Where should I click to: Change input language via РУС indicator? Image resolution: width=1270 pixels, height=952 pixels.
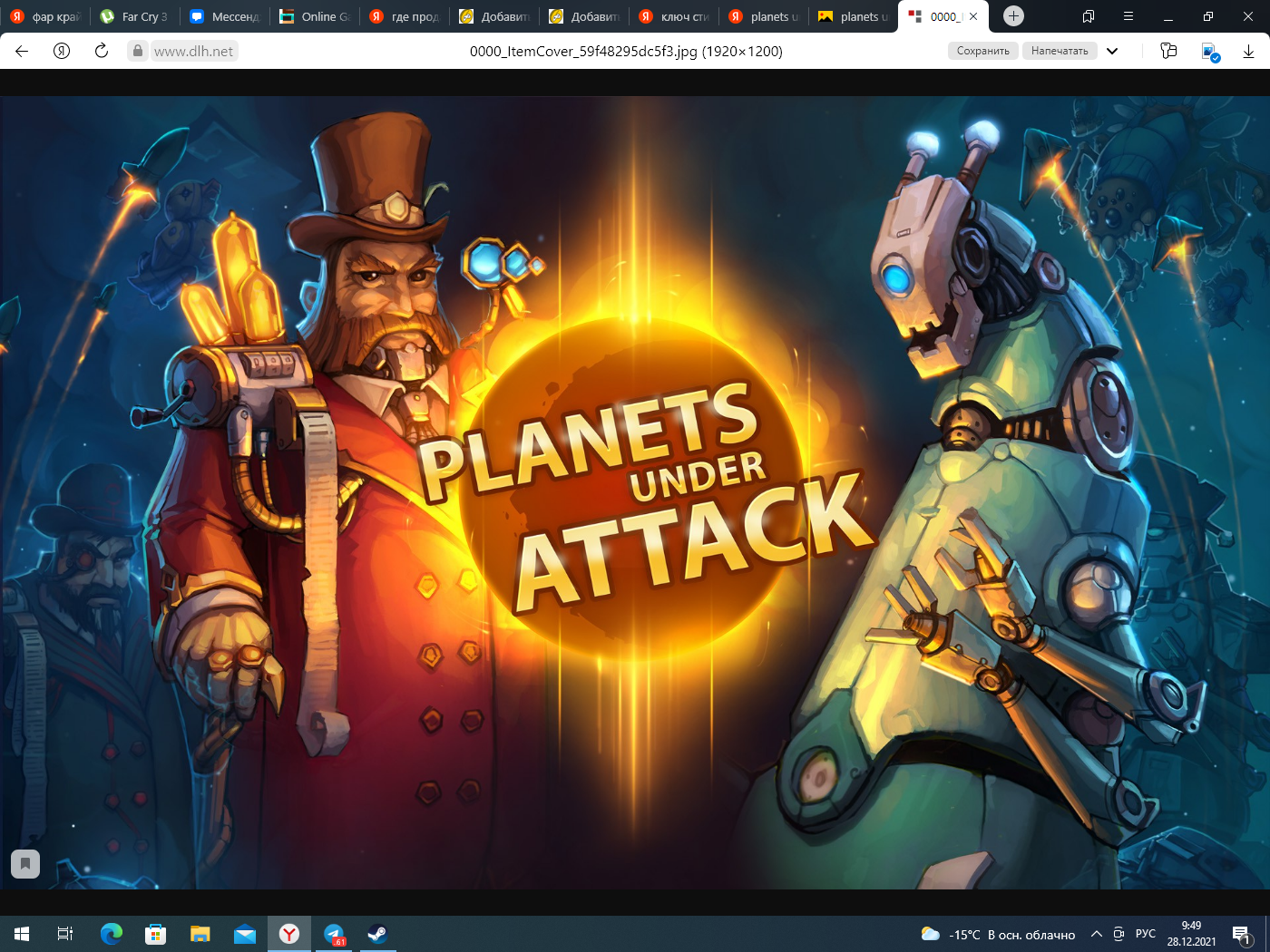pyautogui.click(x=1146, y=934)
